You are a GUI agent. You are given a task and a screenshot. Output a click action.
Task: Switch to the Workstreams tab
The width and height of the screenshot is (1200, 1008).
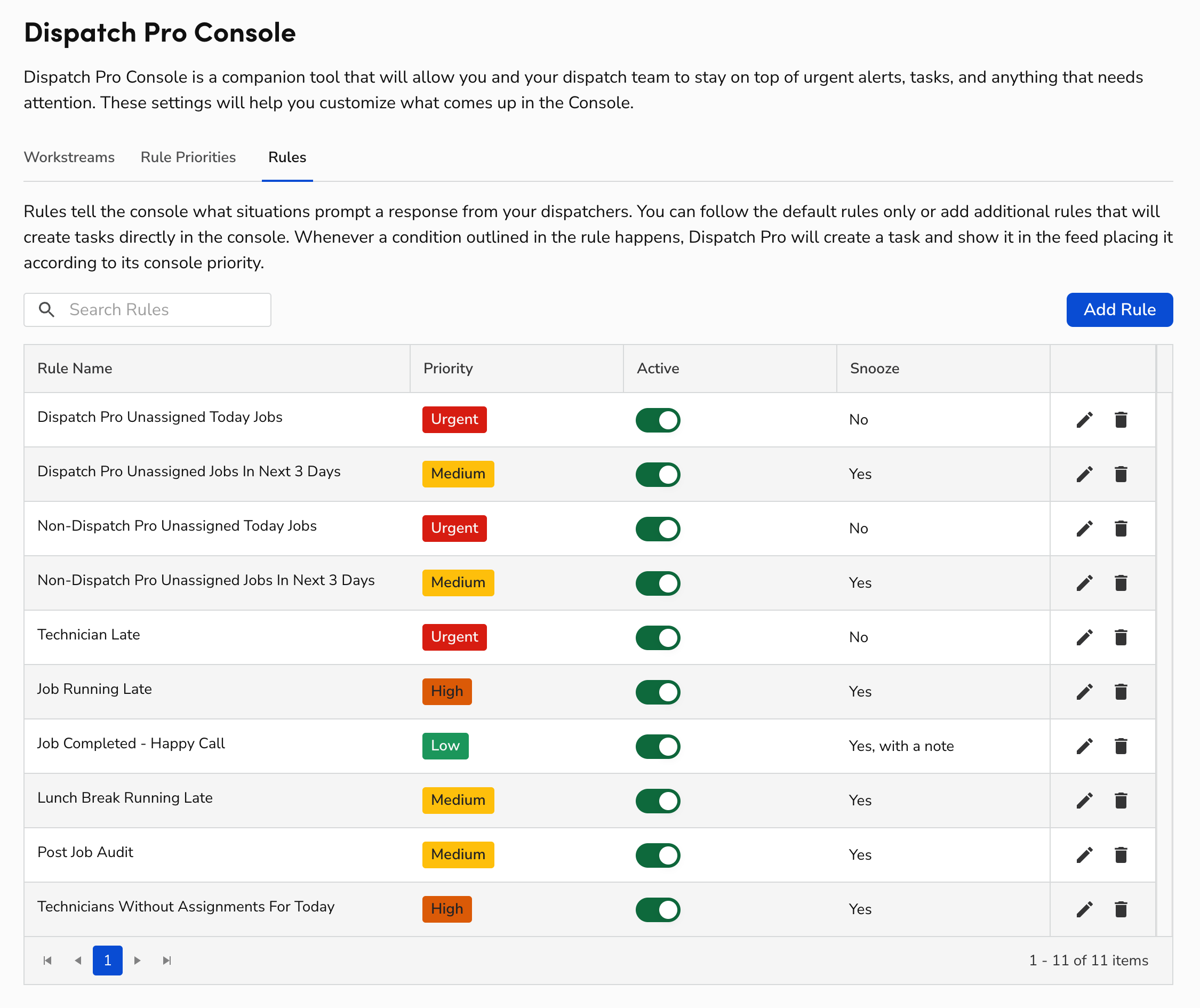69,157
